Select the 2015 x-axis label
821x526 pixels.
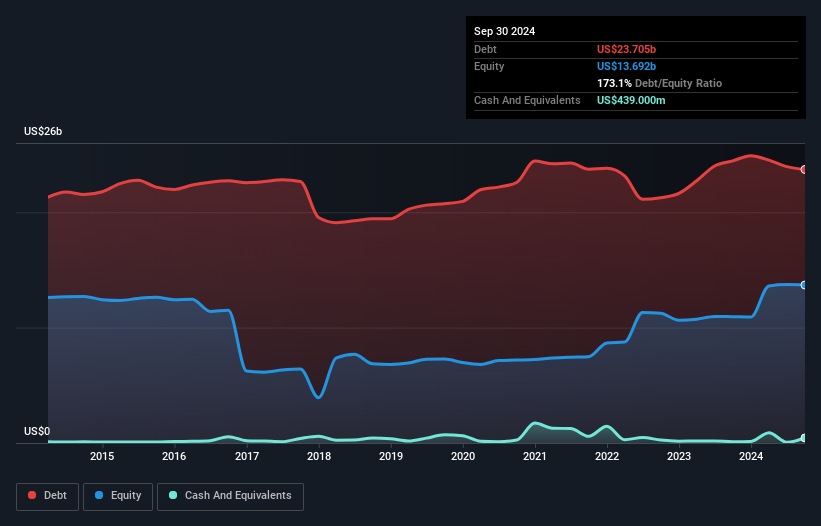point(102,456)
